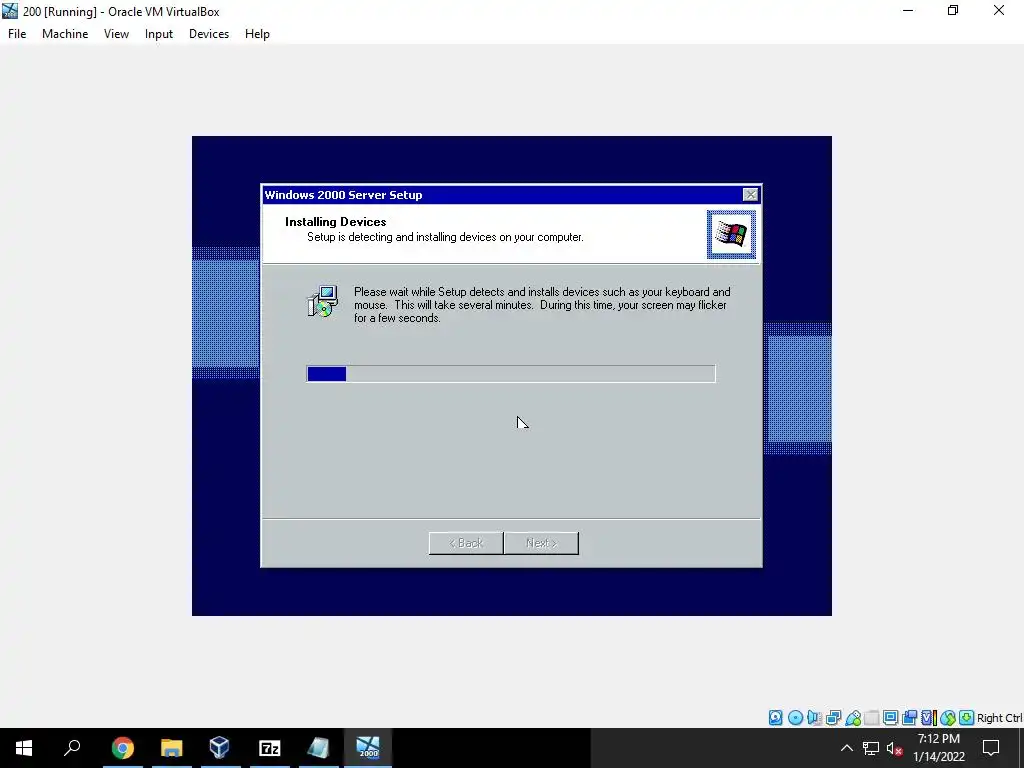1024x768 pixels.
Task: Click the computer and CD setup icon
Action: [x=323, y=301]
